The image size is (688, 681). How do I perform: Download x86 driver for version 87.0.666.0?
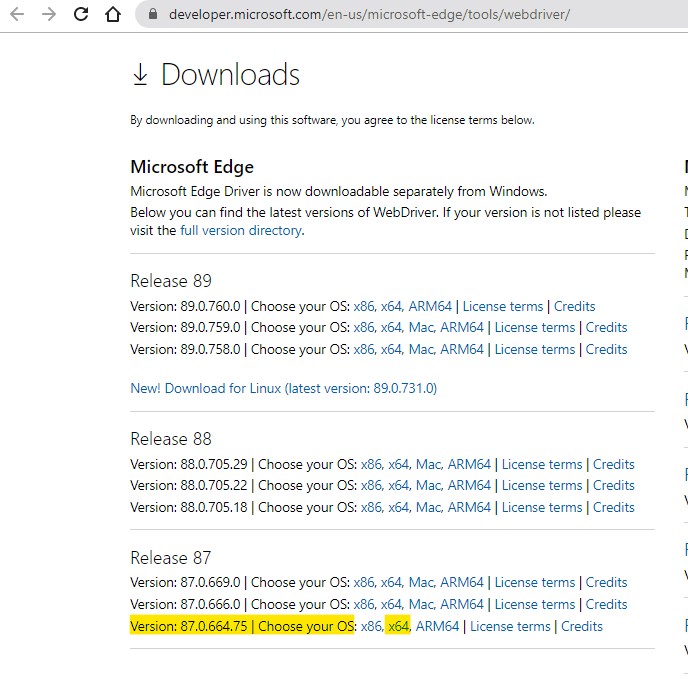(x=364, y=604)
